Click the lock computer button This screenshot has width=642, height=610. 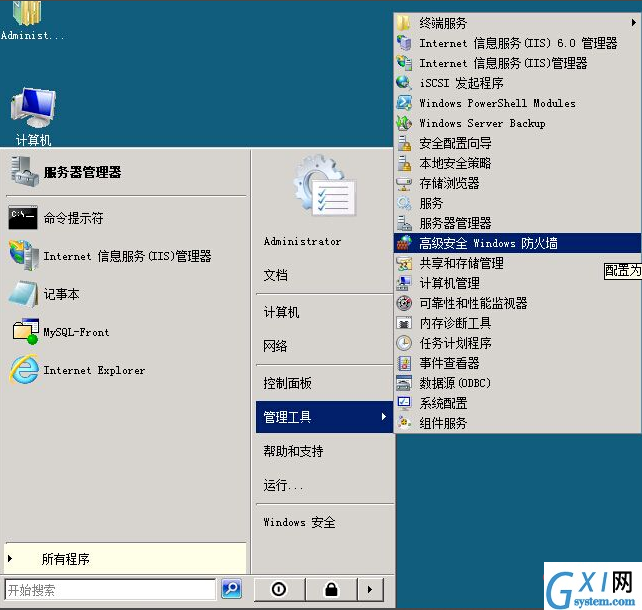tap(332, 589)
